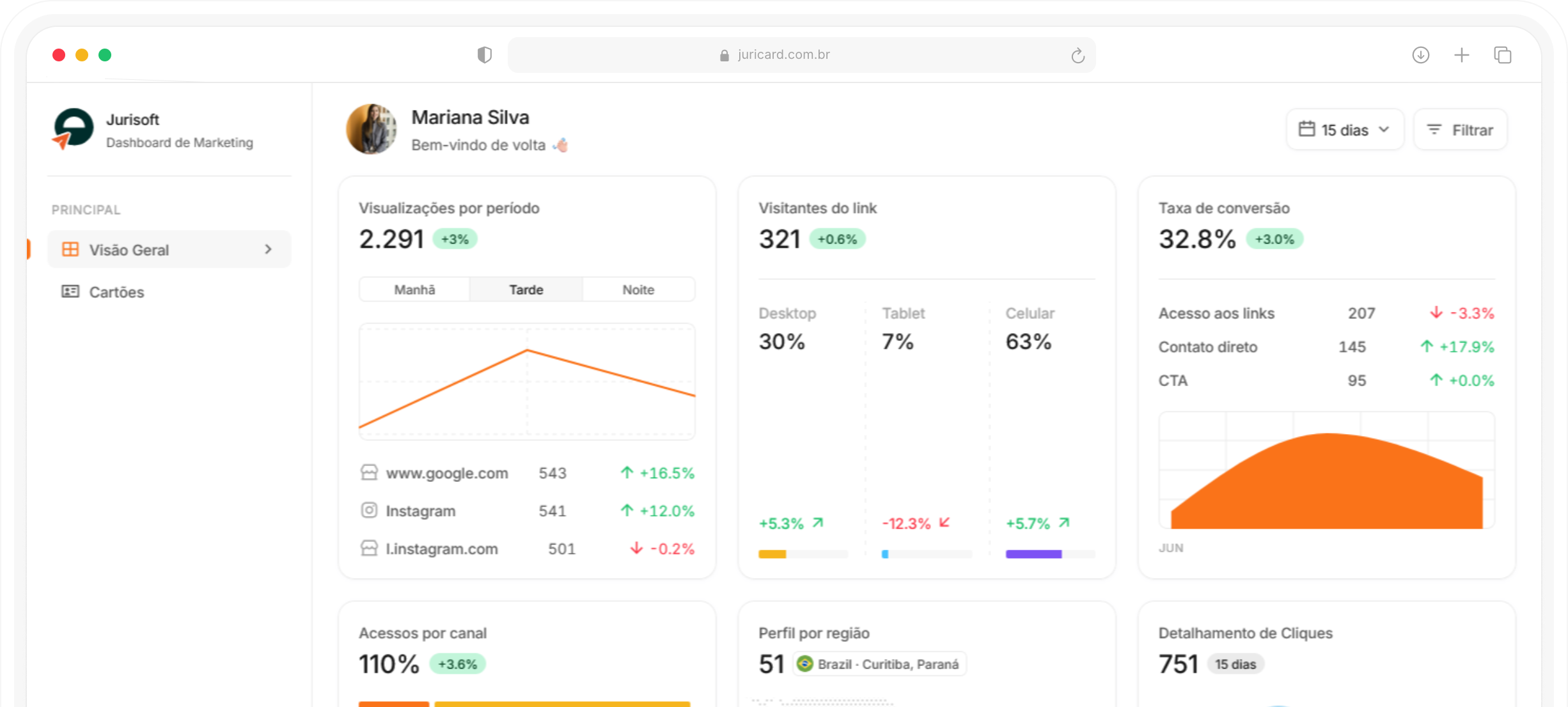This screenshot has width=1568, height=707.
Task: Click the lock icon in address bar
Action: click(x=725, y=56)
